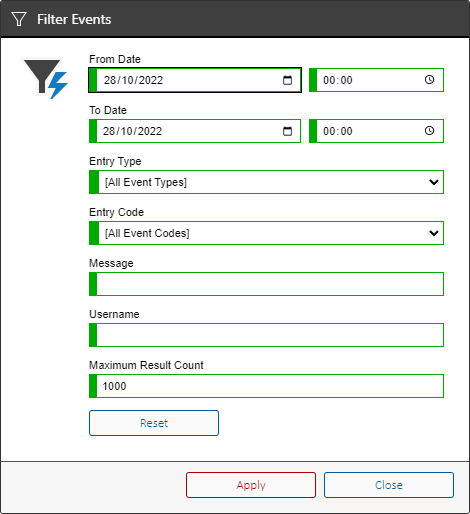Select the From Date 28/10/2022 field
470x514 pixels.
point(195,80)
